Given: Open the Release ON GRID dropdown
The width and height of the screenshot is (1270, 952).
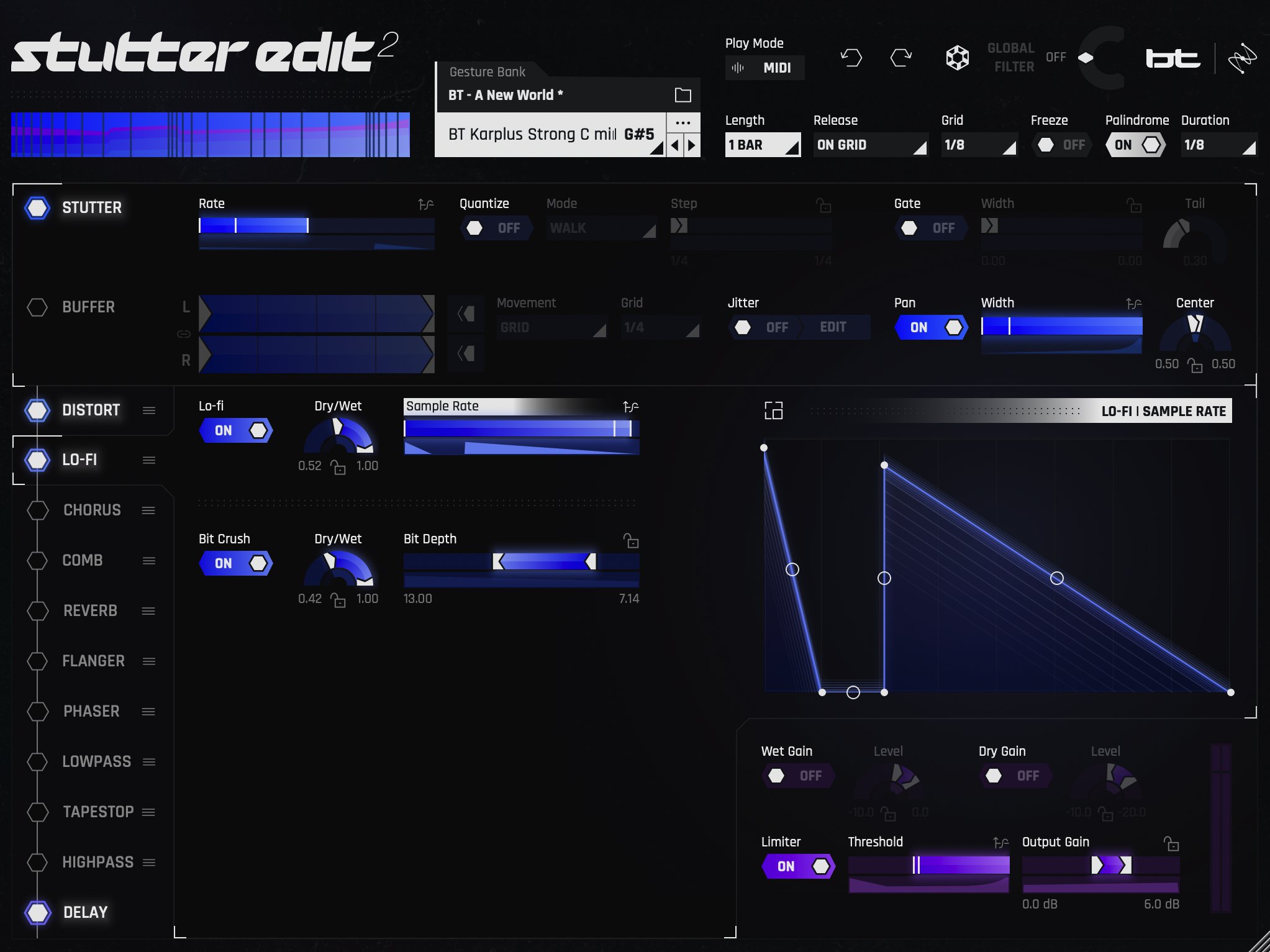Looking at the screenshot, I should point(870,145).
